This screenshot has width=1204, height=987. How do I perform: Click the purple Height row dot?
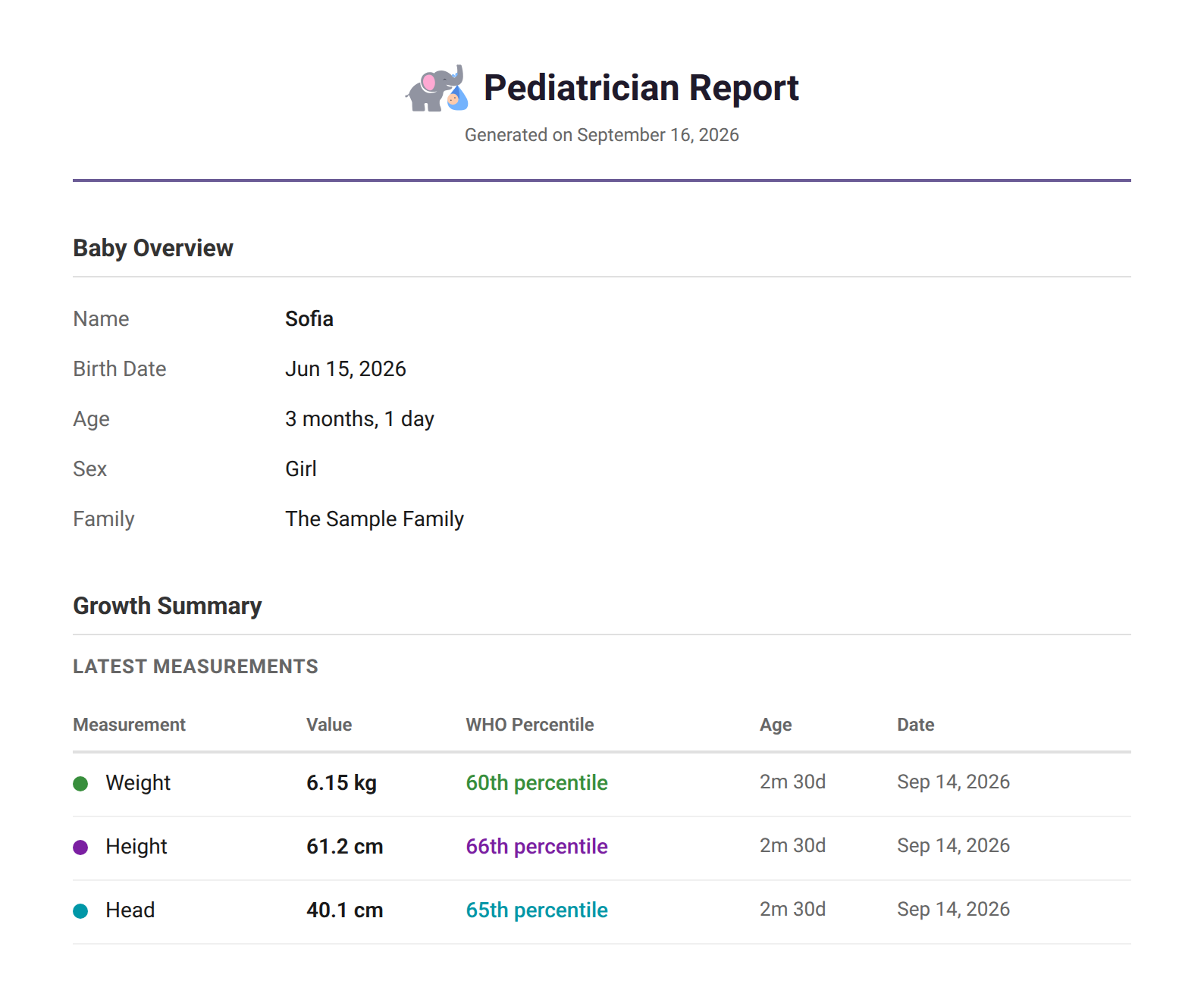(x=80, y=847)
